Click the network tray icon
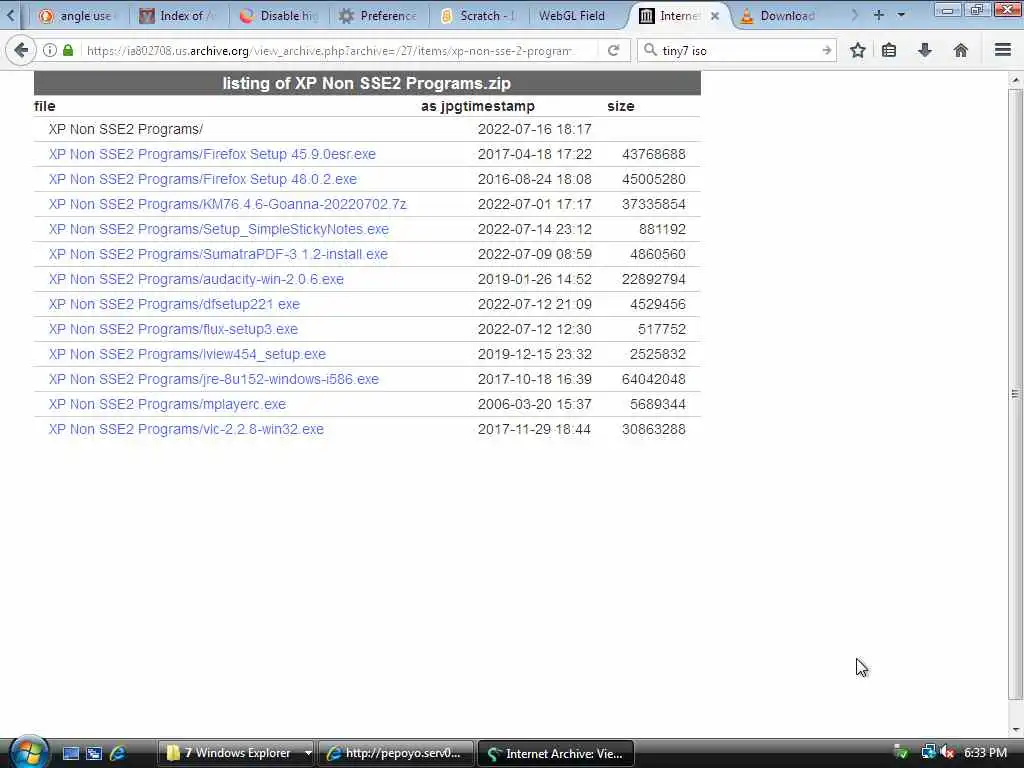This screenshot has width=1024, height=768. coord(928,753)
